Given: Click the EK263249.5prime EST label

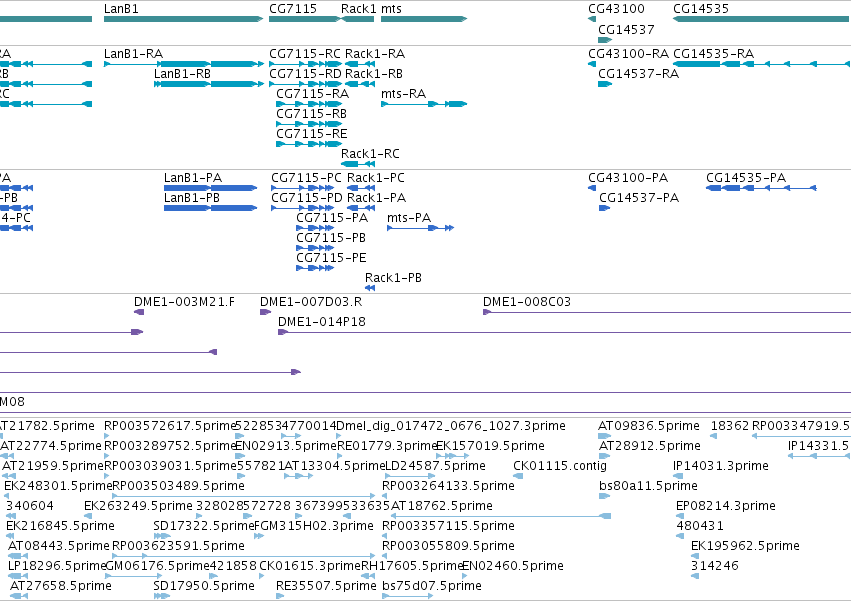Looking at the screenshot, I should point(138,507).
